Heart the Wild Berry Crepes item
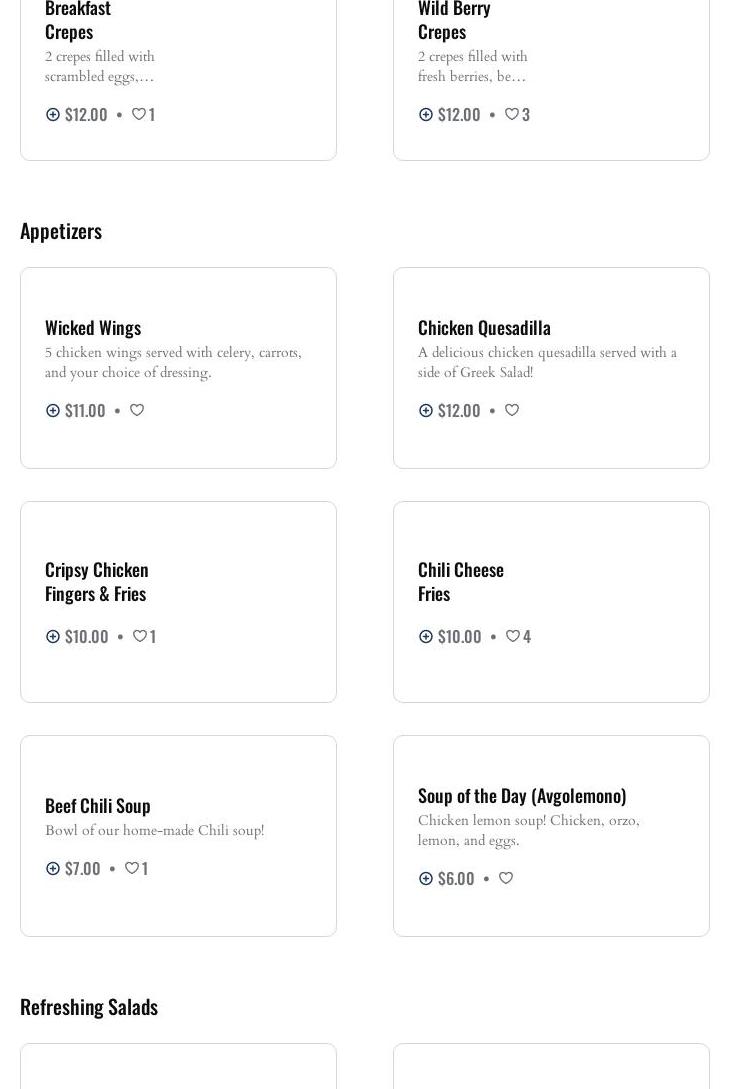Screen dimensions: 750x1089 point(512,114)
